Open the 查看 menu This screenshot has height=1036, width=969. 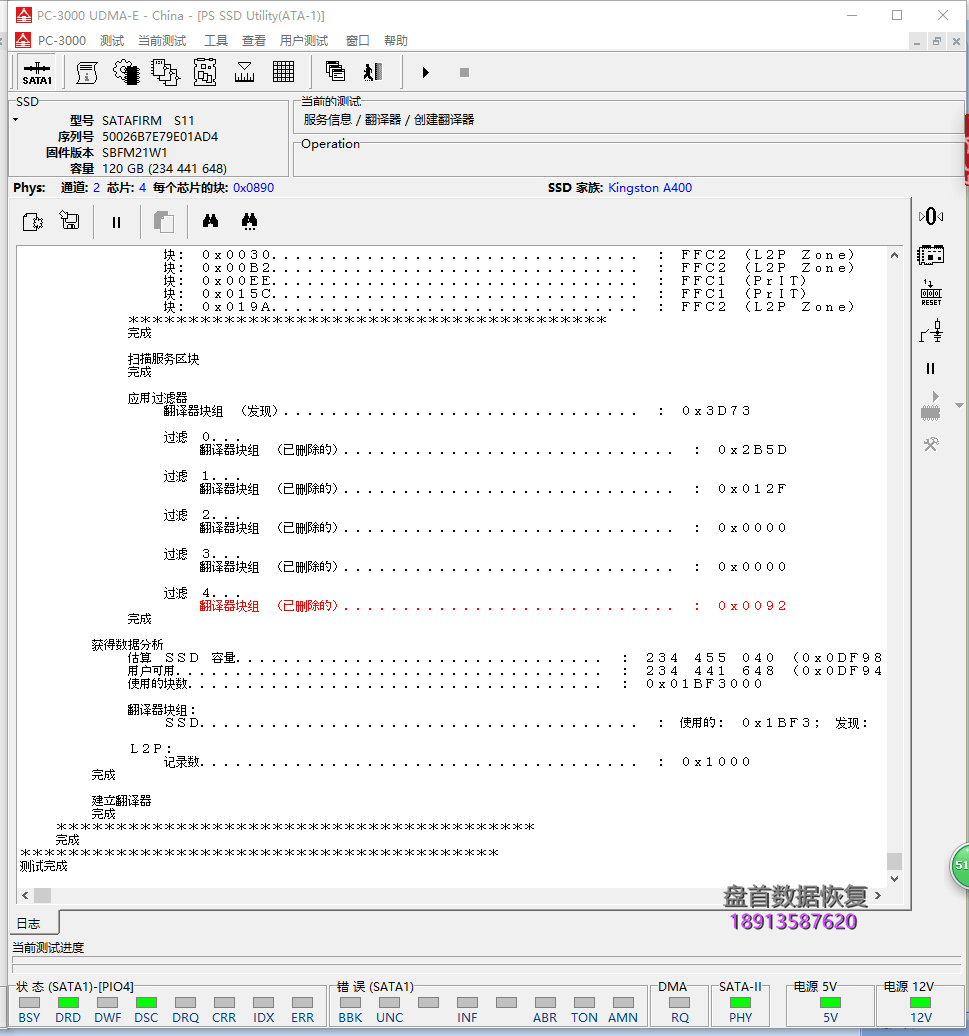(254, 41)
